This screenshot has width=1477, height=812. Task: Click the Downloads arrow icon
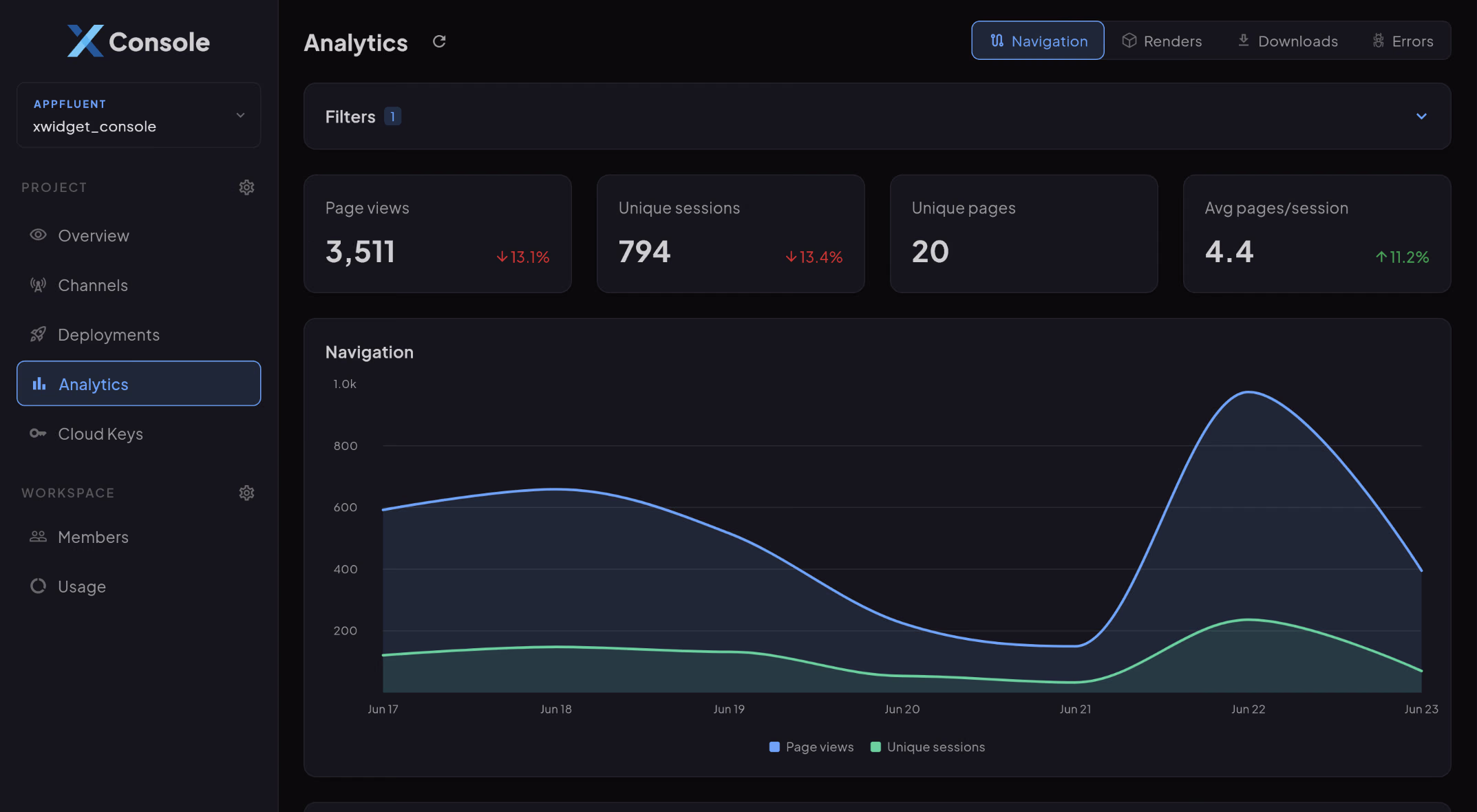coord(1244,41)
